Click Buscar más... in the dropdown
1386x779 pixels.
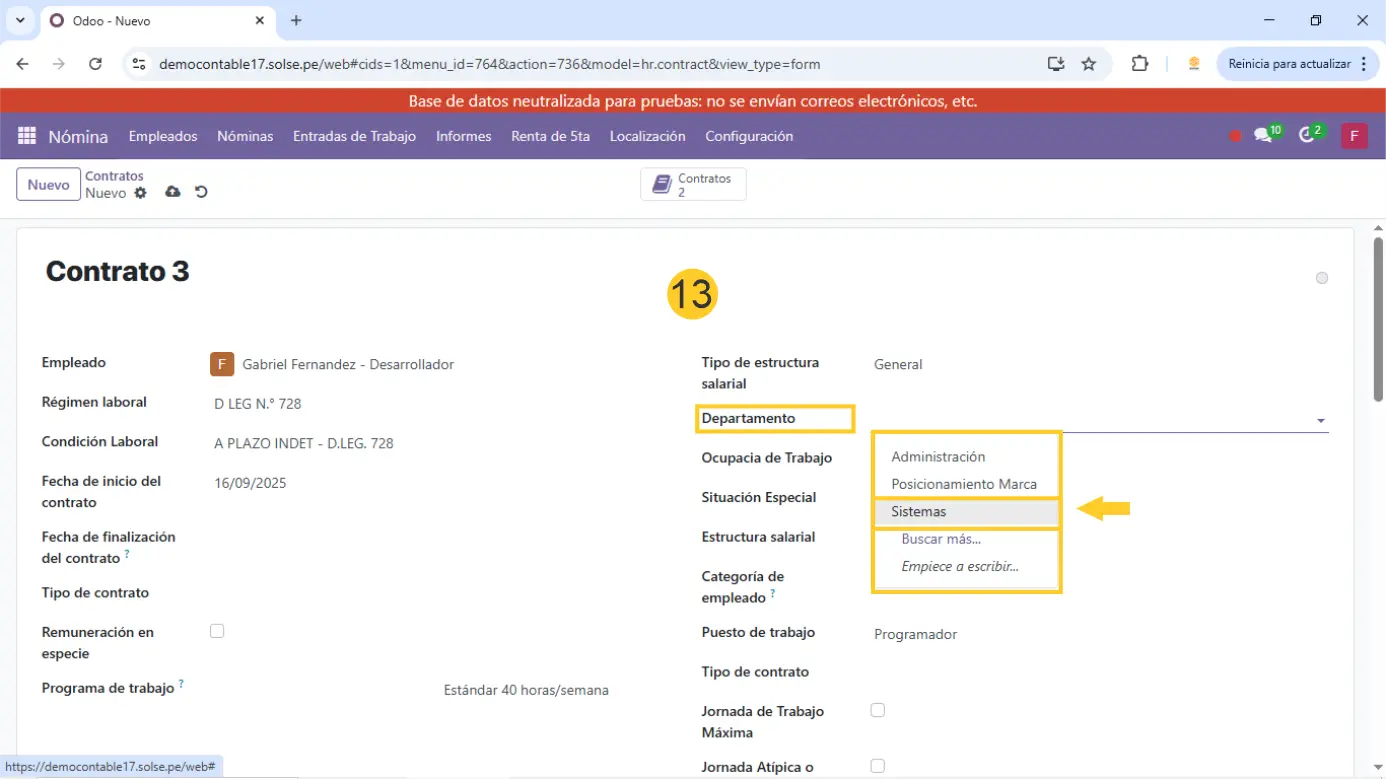tap(941, 539)
